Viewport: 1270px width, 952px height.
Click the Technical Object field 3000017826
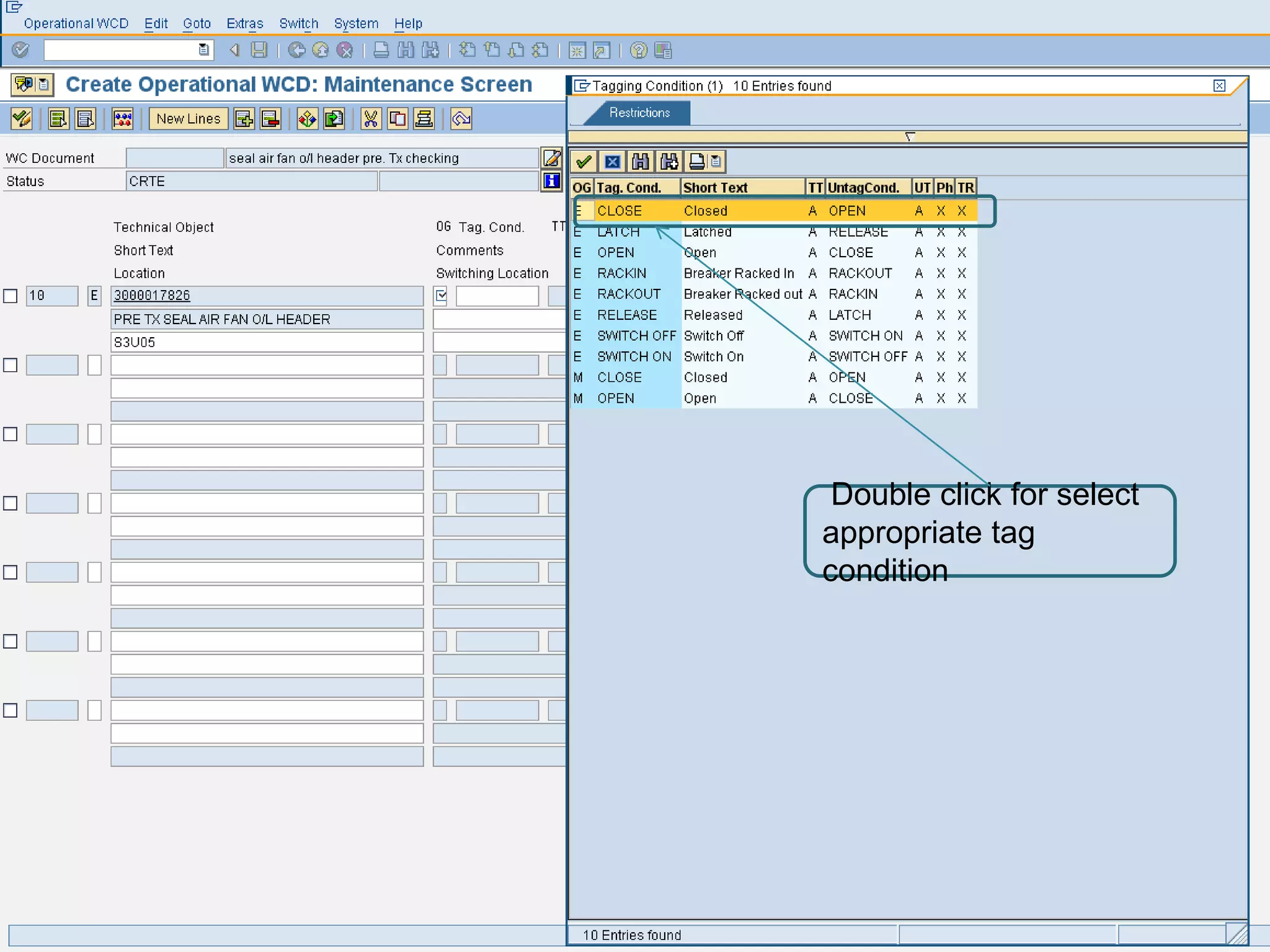(x=267, y=296)
